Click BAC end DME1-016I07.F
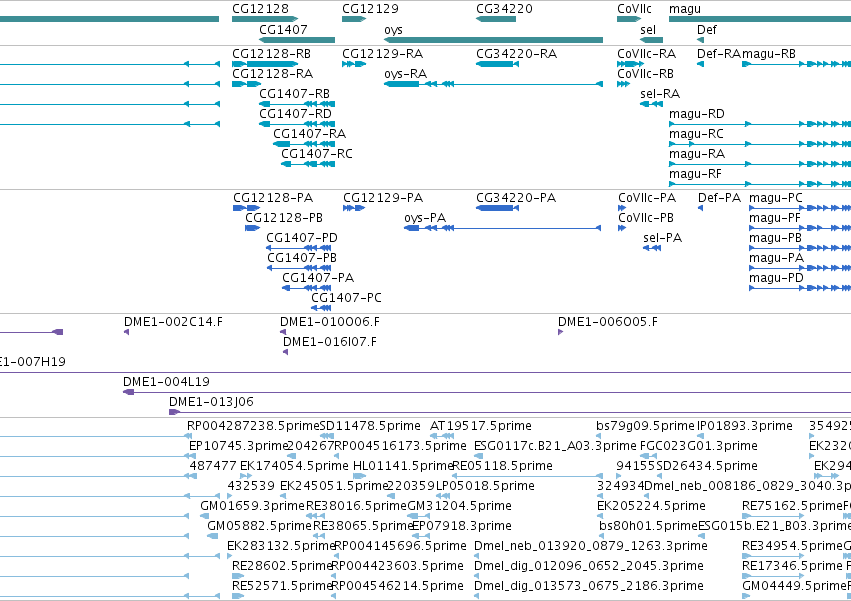Image resolution: width=851 pixels, height=601 pixels. [330, 342]
